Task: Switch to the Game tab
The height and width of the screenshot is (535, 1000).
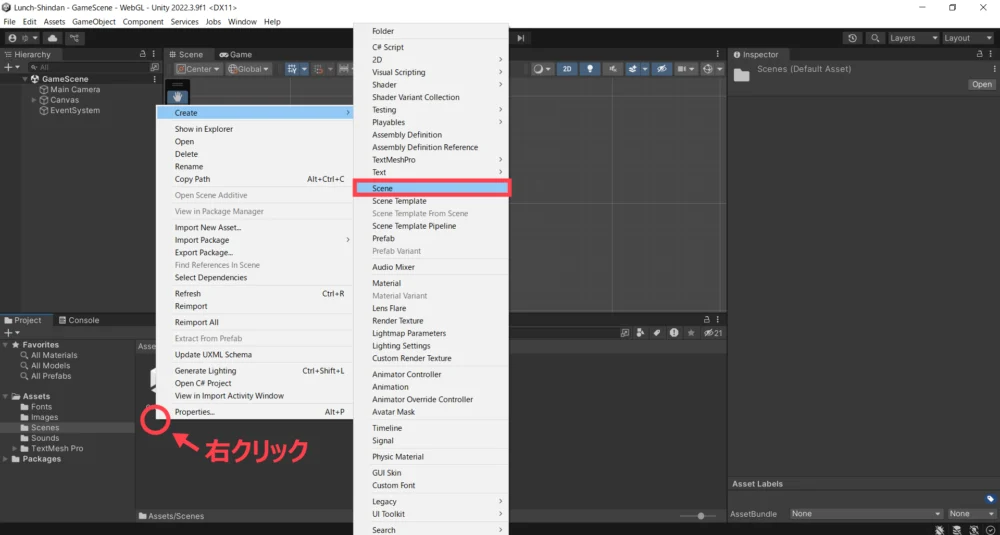Action: pyautogui.click(x=235, y=54)
